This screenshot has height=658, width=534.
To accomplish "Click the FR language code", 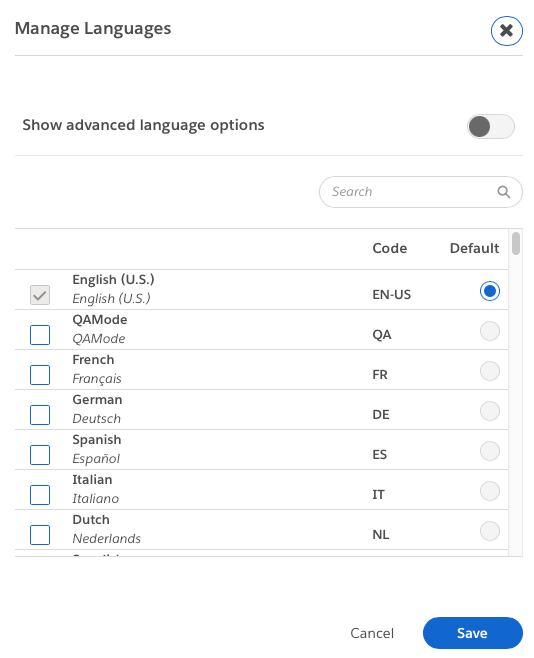I will pyautogui.click(x=380, y=374).
